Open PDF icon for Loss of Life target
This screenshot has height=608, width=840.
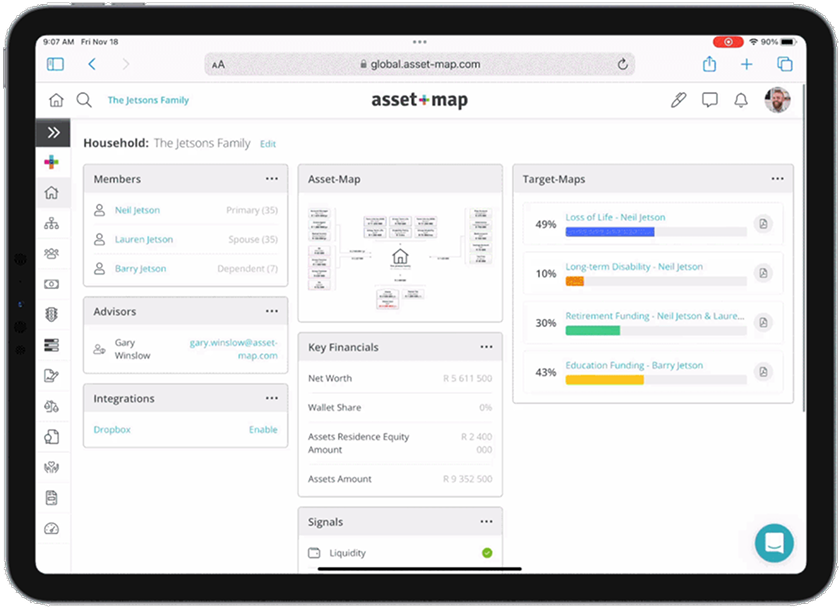(x=763, y=223)
